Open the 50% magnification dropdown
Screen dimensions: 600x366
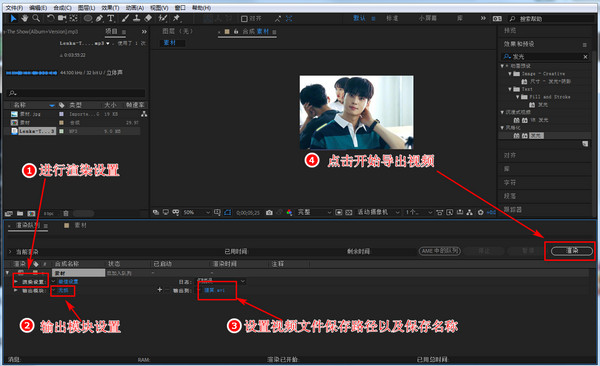(197, 212)
